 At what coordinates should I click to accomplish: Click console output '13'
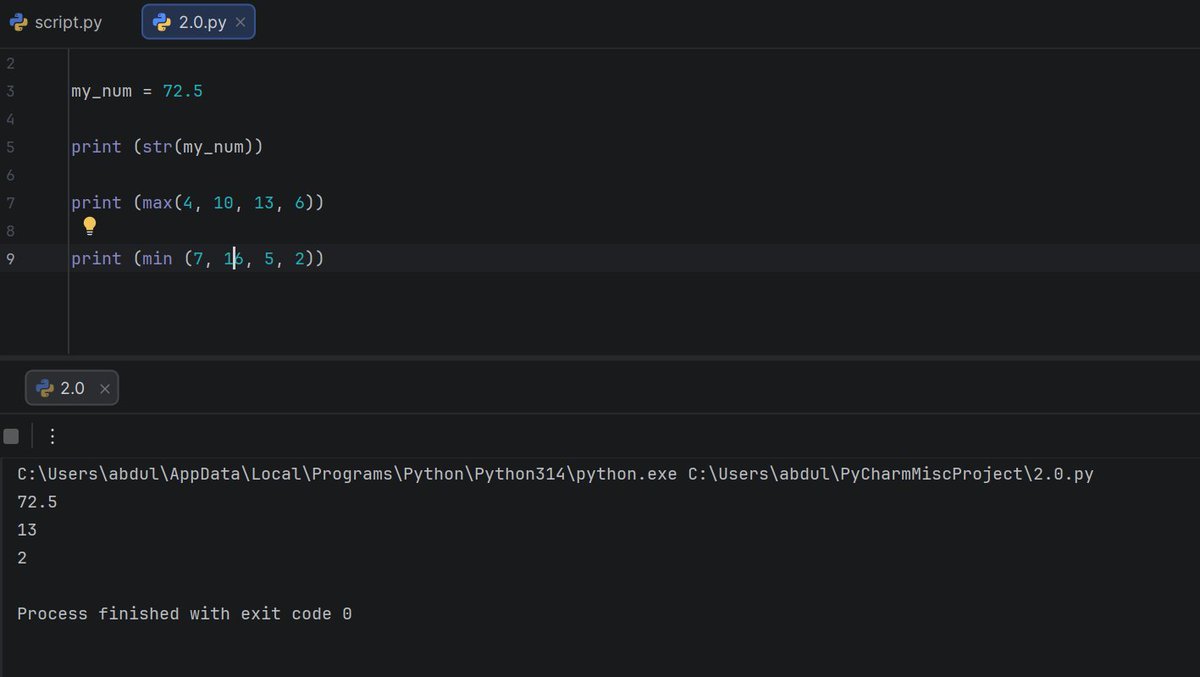pyautogui.click(x=27, y=530)
